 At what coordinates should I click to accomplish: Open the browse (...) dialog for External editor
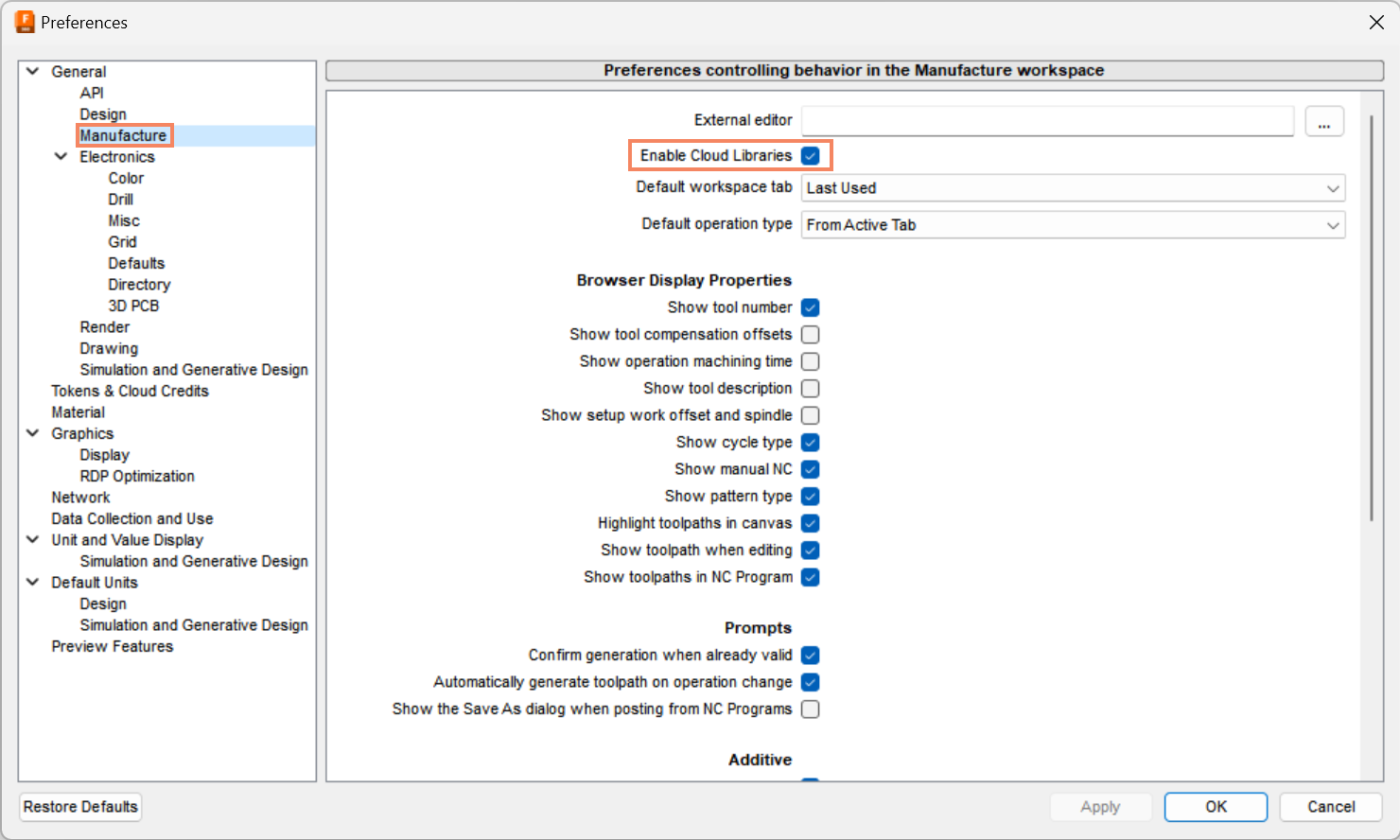coord(1324,121)
